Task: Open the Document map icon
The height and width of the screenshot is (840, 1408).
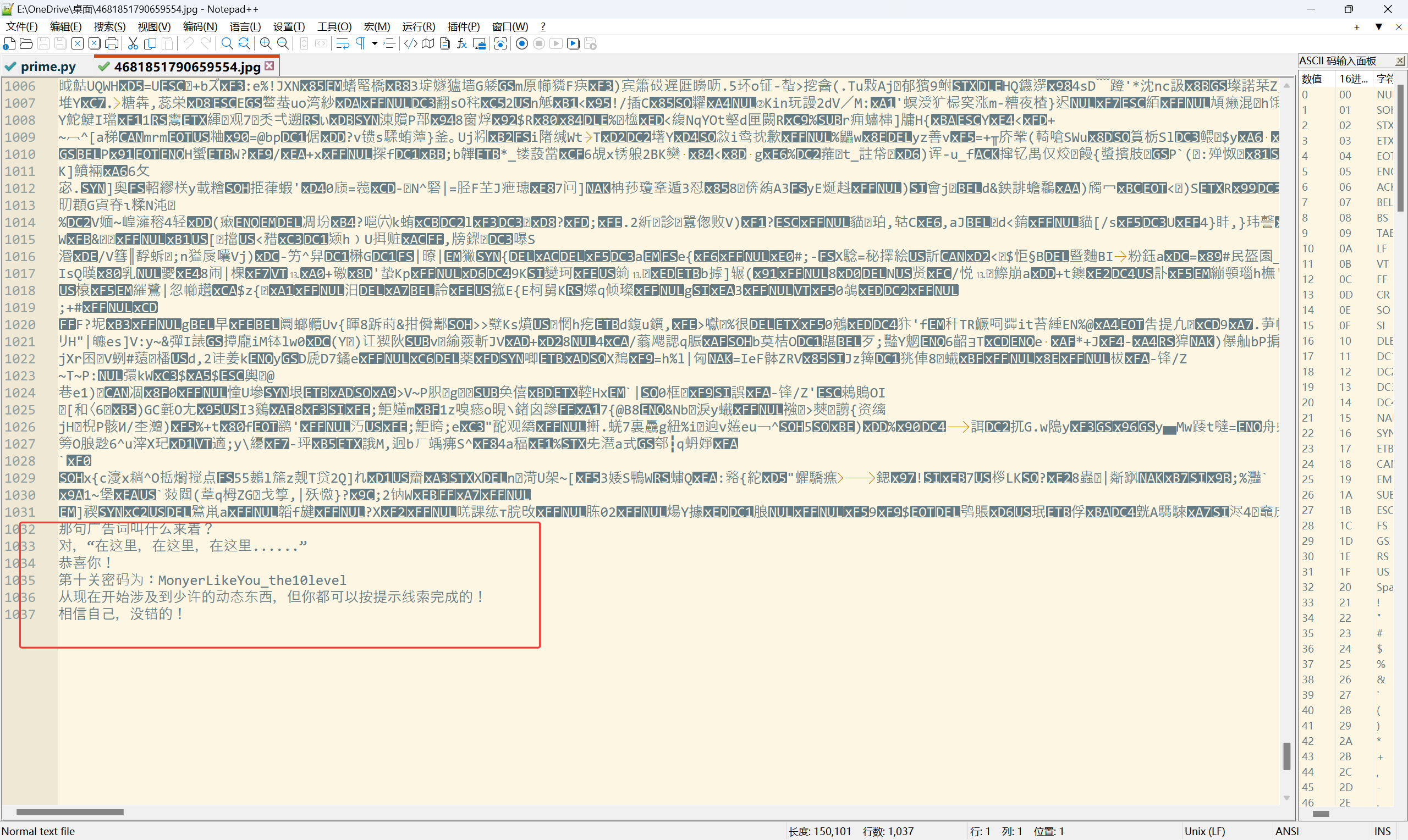Action: pyautogui.click(x=428, y=43)
